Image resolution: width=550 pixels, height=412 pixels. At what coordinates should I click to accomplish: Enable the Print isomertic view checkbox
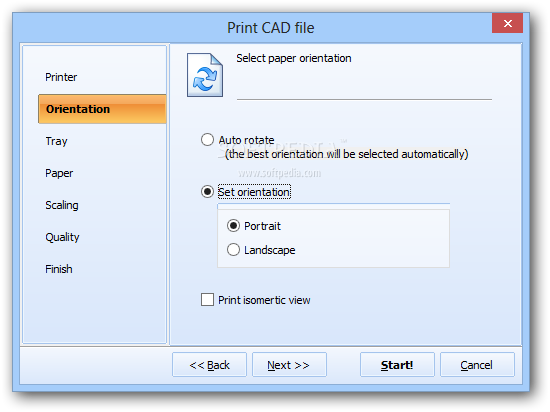coord(207,300)
